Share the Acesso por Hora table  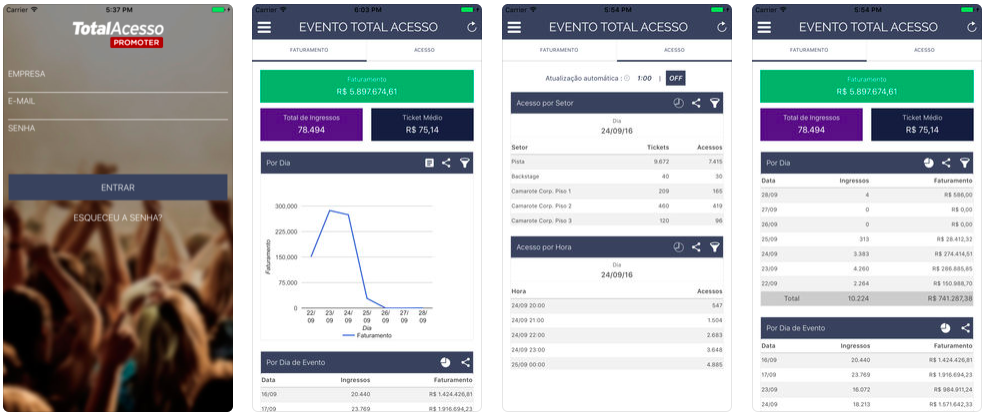(x=696, y=247)
